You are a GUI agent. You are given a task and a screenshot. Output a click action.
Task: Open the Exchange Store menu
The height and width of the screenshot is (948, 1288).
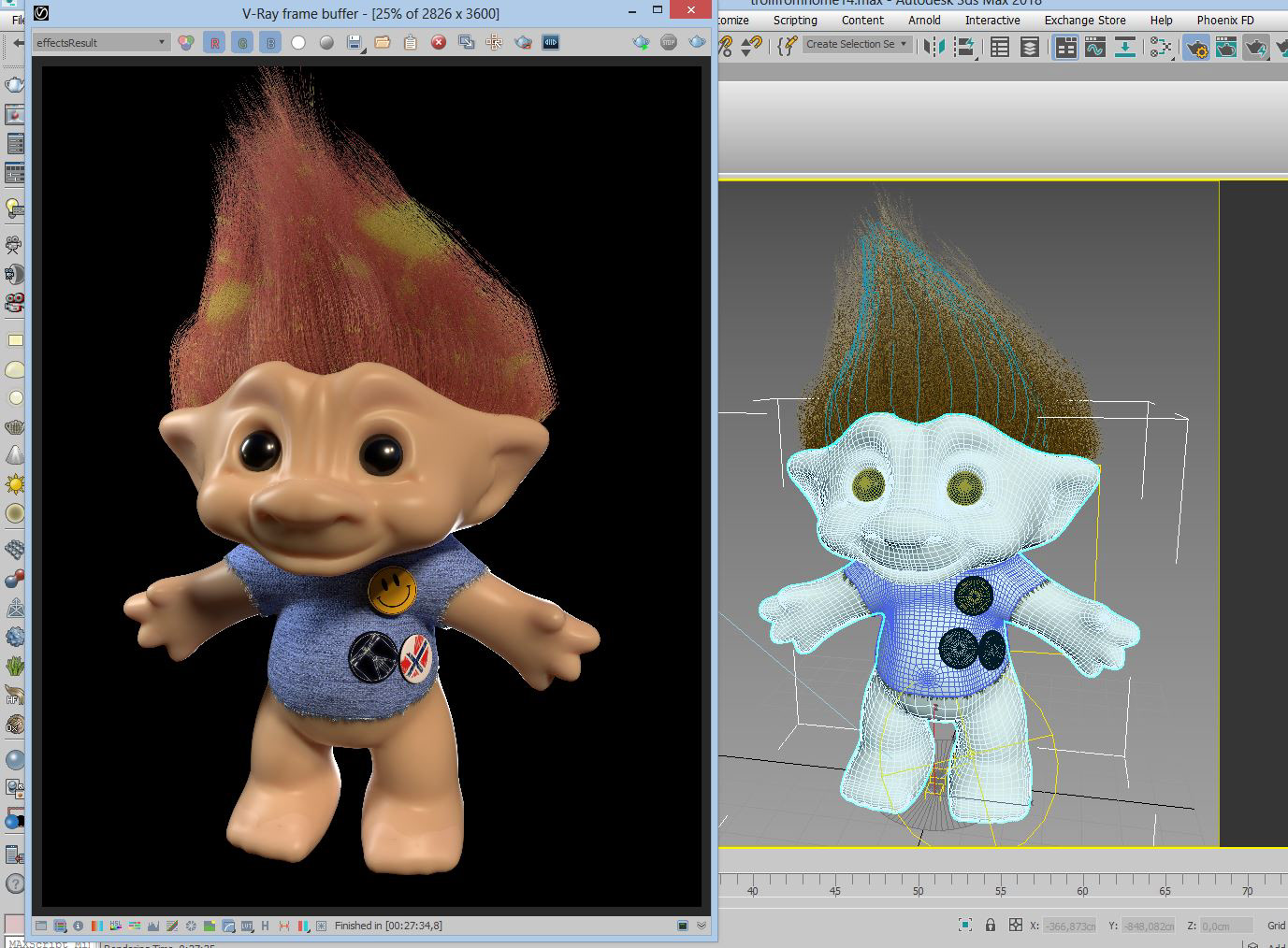pos(1085,20)
